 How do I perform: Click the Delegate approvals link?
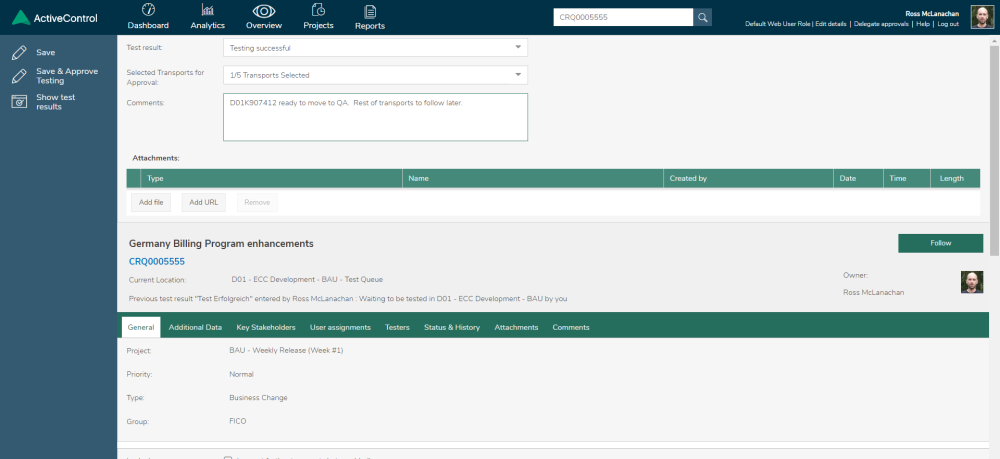881,24
